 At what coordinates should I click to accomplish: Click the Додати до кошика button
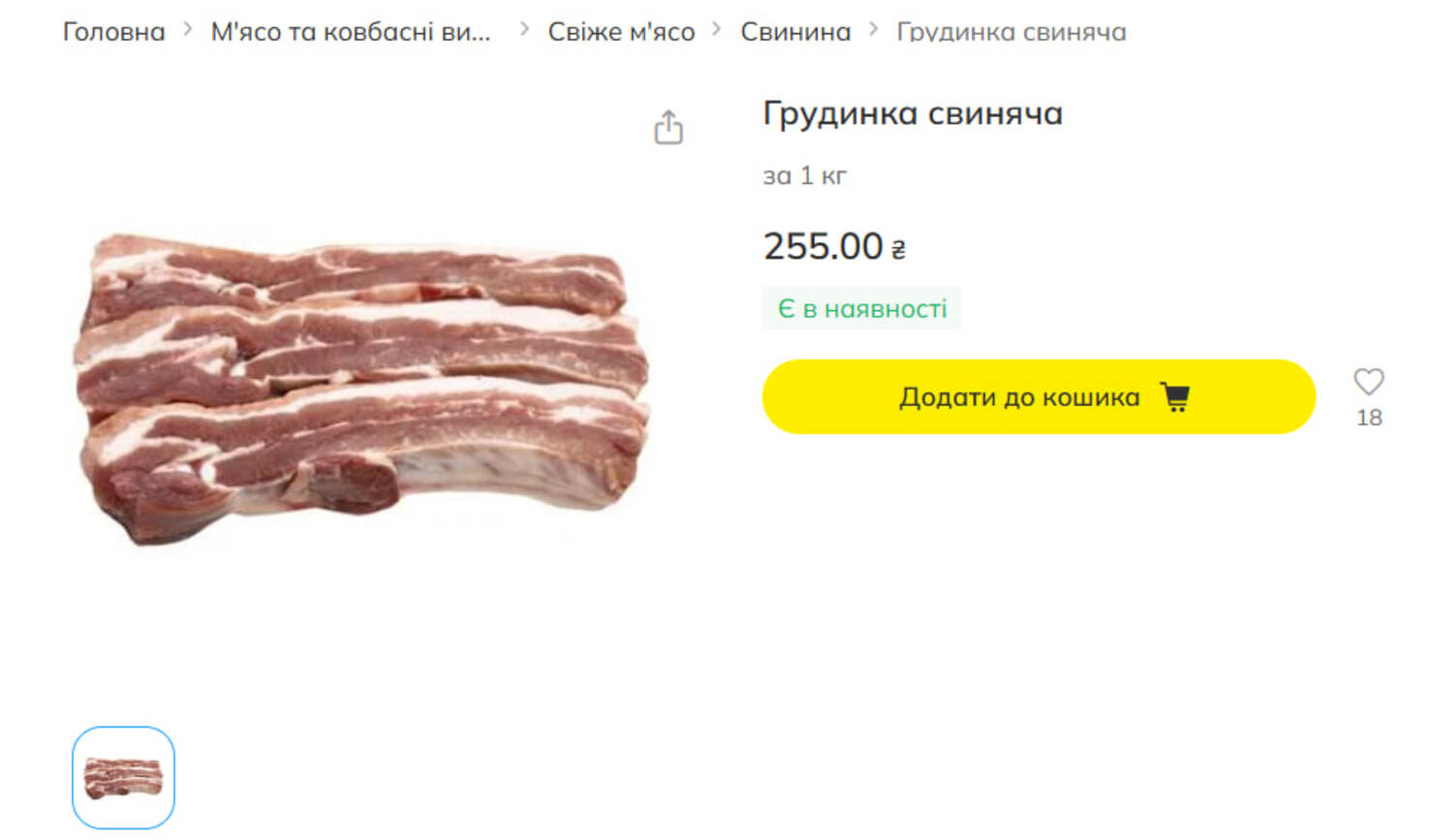(x=1039, y=396)
